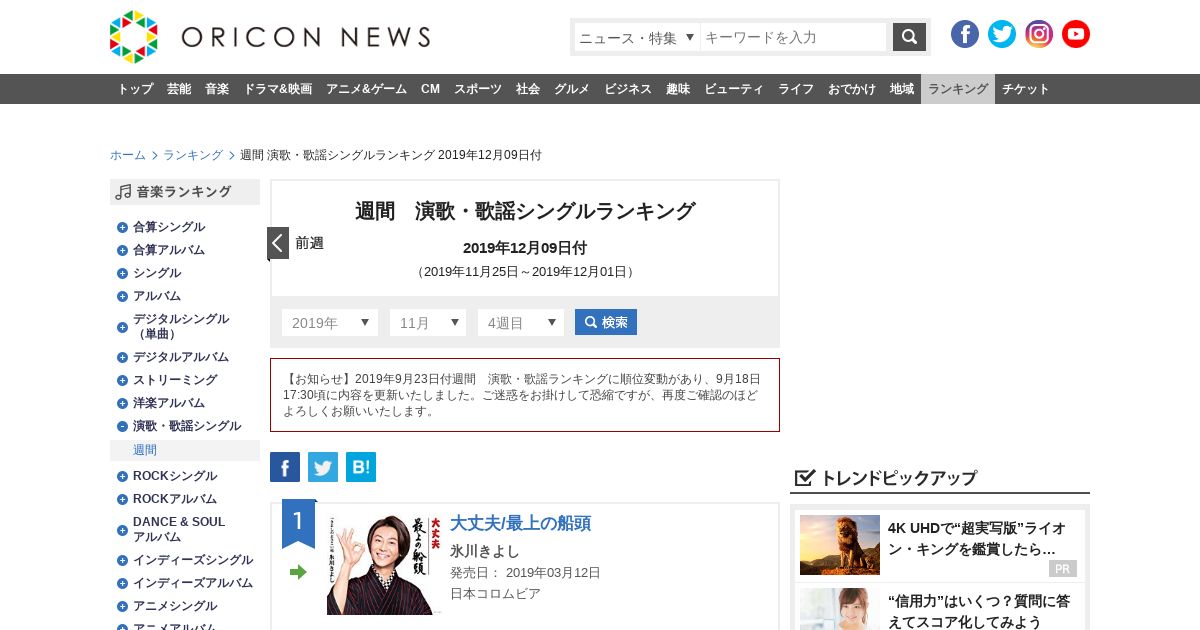This screenshot has width=1200, height=630.
Task: Open the 信用力 score article link
Action: click(x=979, y=611)
